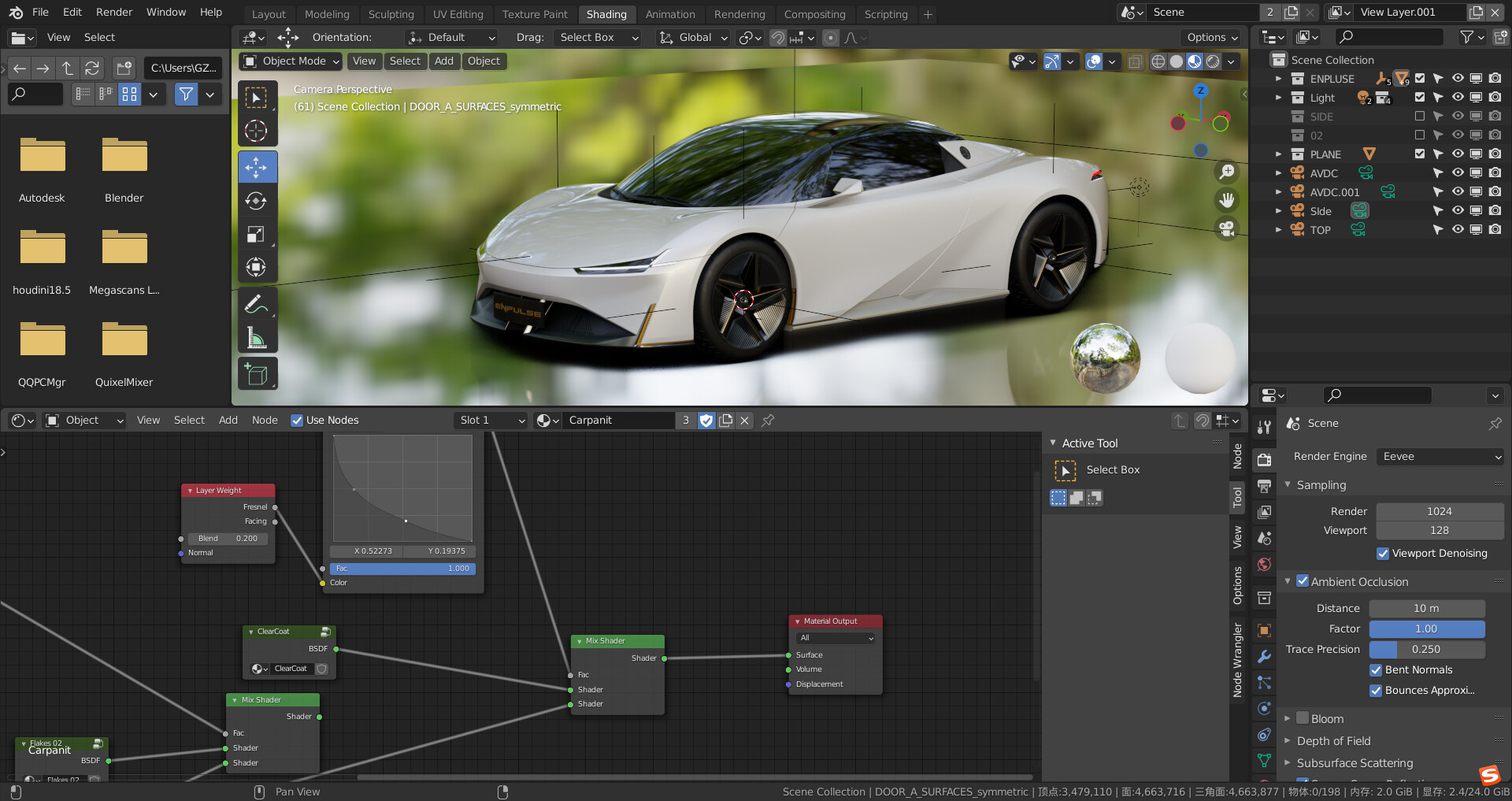Click the zoom magnifier icon in the viewport

(x=1227, y=171)
